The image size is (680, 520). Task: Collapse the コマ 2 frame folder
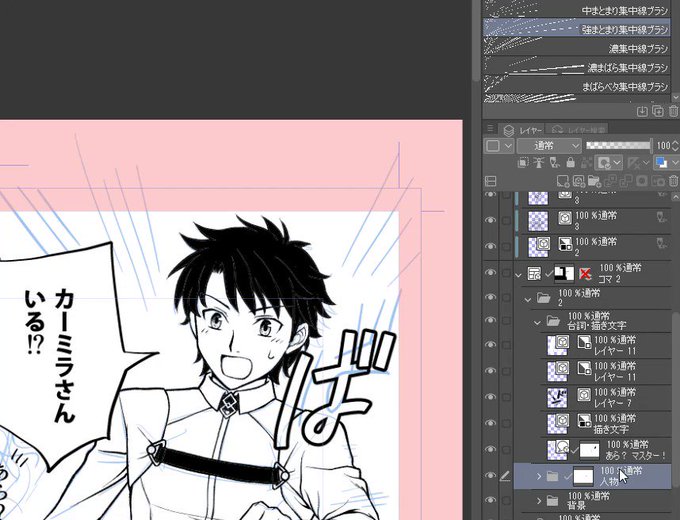coord(518,275)
